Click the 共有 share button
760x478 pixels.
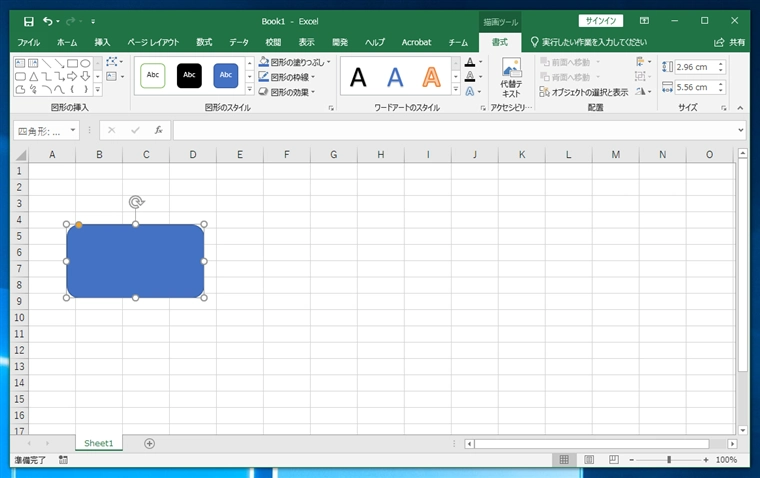pos(729,42)
